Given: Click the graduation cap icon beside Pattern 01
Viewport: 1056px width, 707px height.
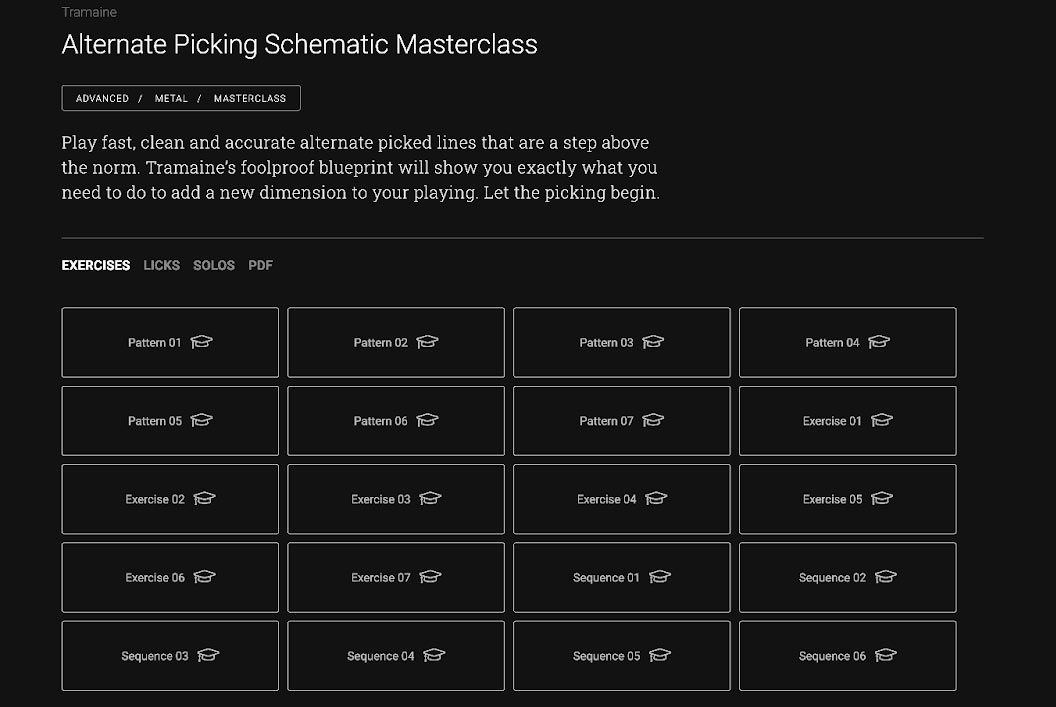Looking at the screenshot, I should click(x=201, y=342).
